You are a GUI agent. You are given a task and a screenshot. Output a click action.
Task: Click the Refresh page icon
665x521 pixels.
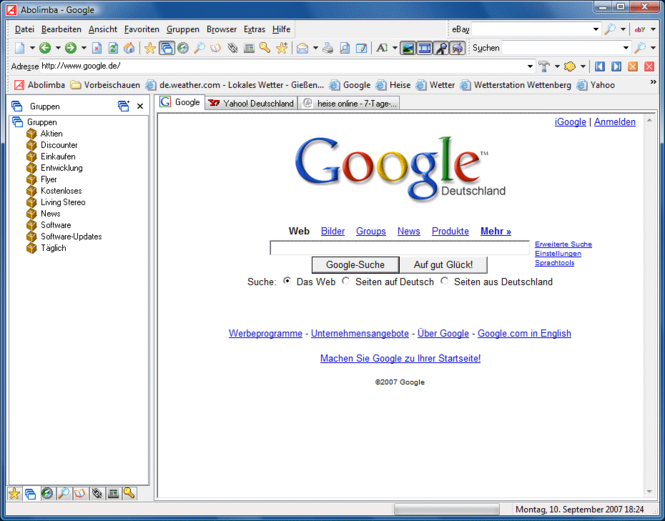coord(113,48)
